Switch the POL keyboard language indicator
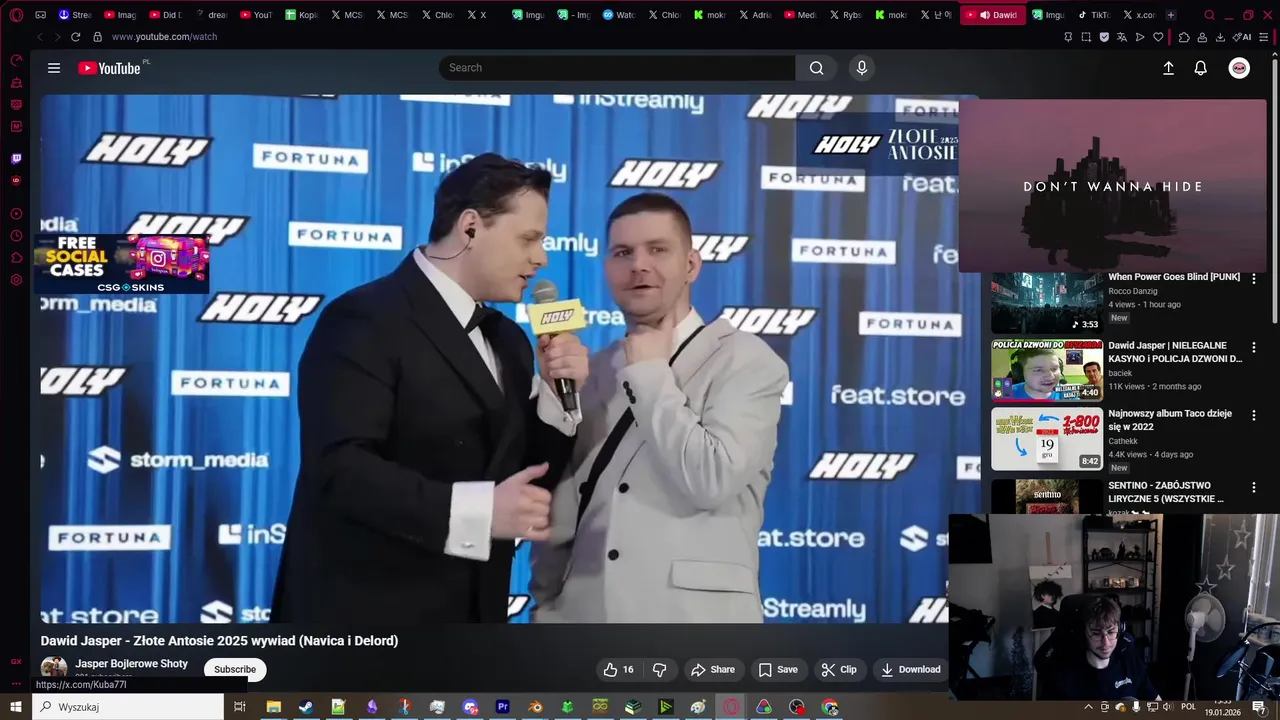 [x=1189, y=707]
